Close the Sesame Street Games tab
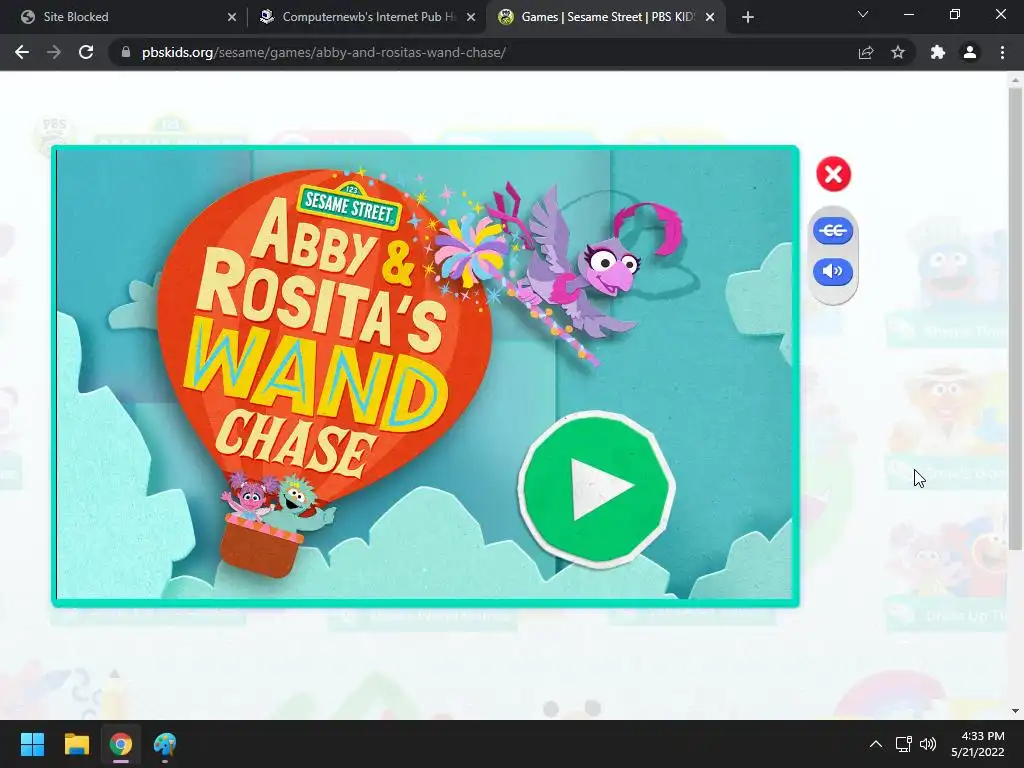This screenshot has height=768, width=1024. coord(710,17)
